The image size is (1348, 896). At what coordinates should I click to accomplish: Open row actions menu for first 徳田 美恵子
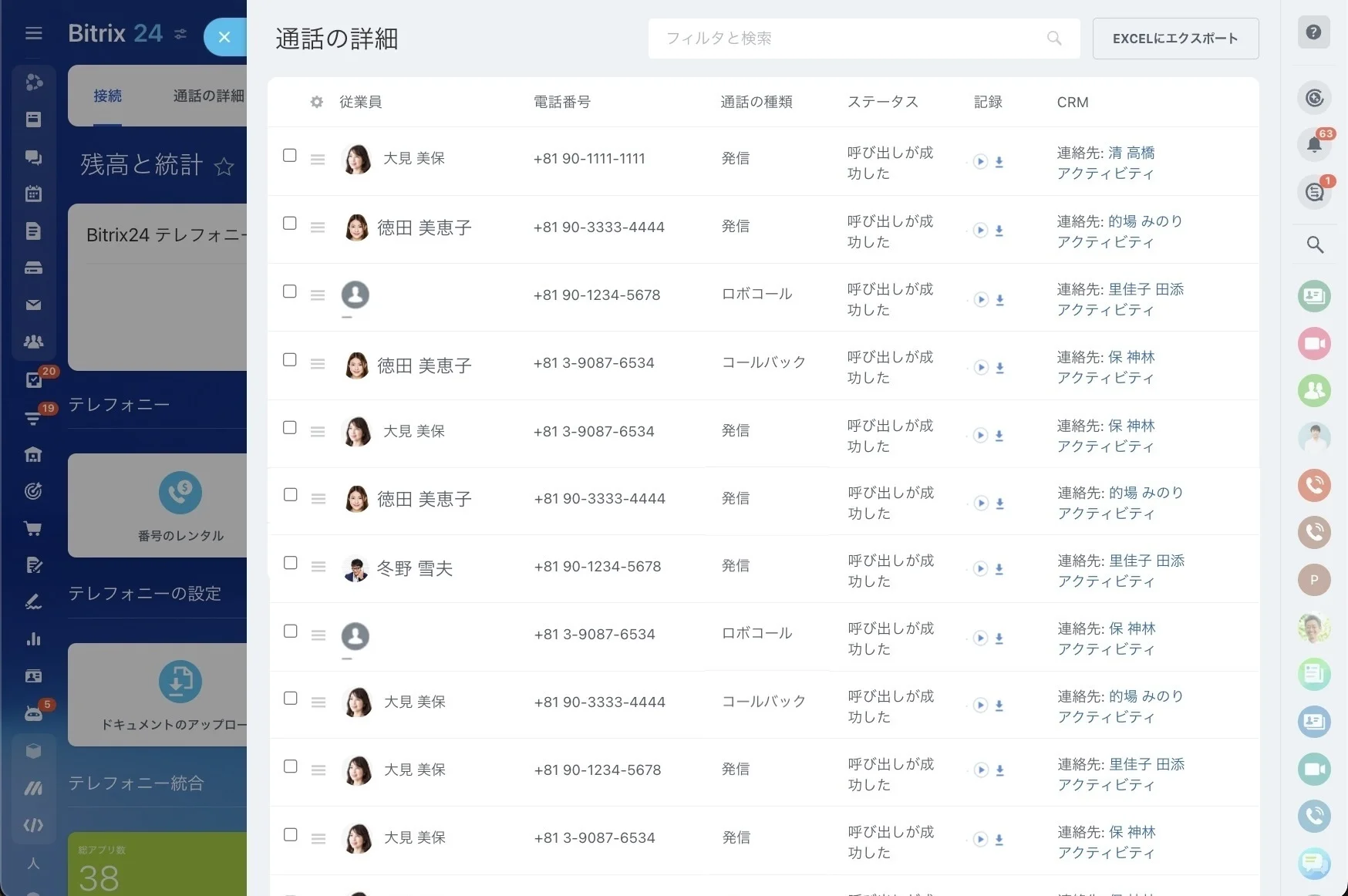point(318,227)
